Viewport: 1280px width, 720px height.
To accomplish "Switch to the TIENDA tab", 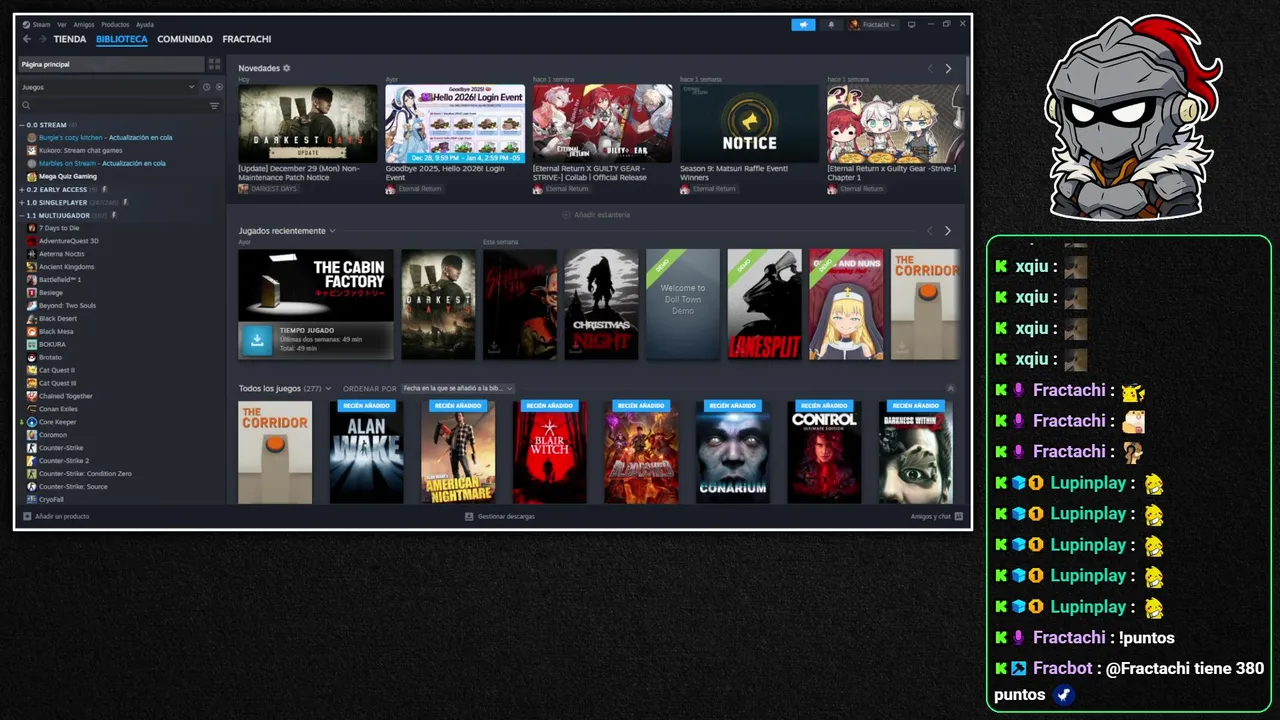I will tap(70, 39).
